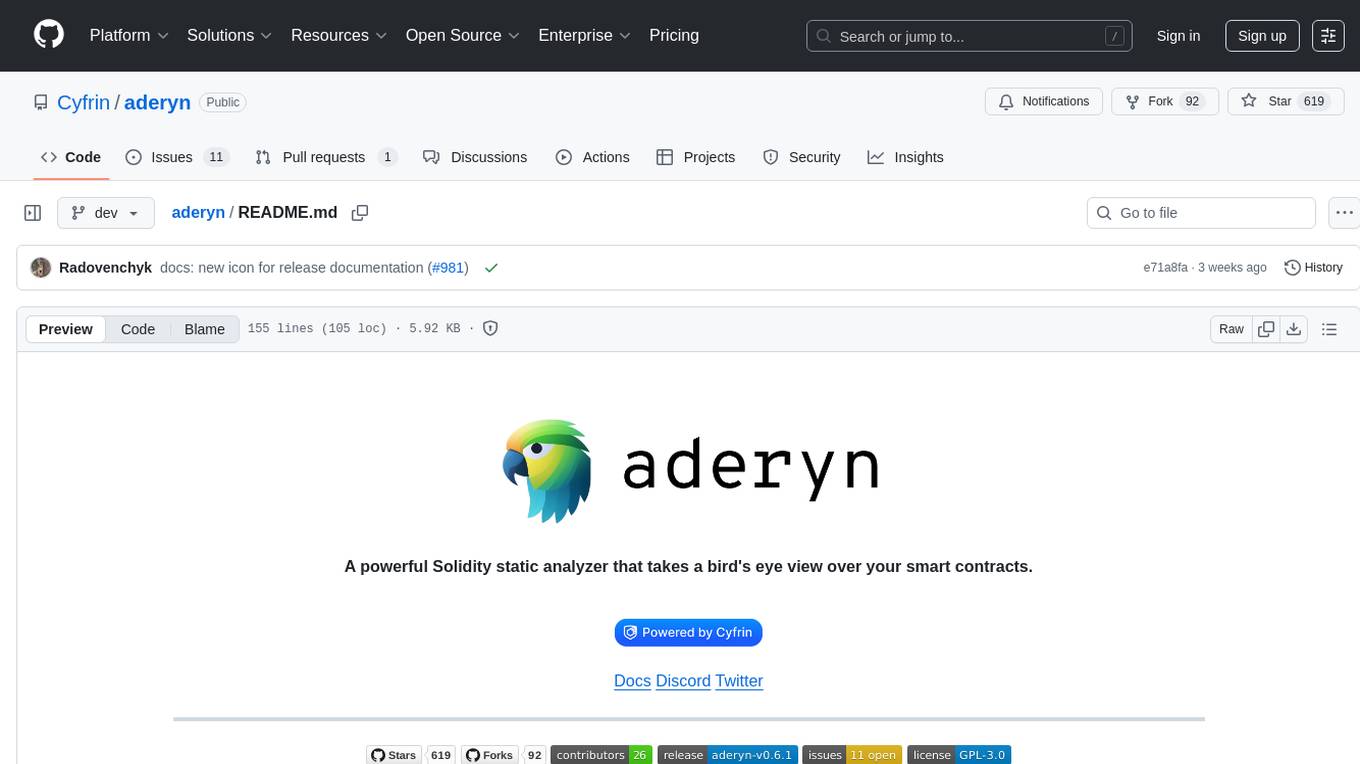The image size is (1360, 764).
Task: Open the Discord link
Action: 683,681
